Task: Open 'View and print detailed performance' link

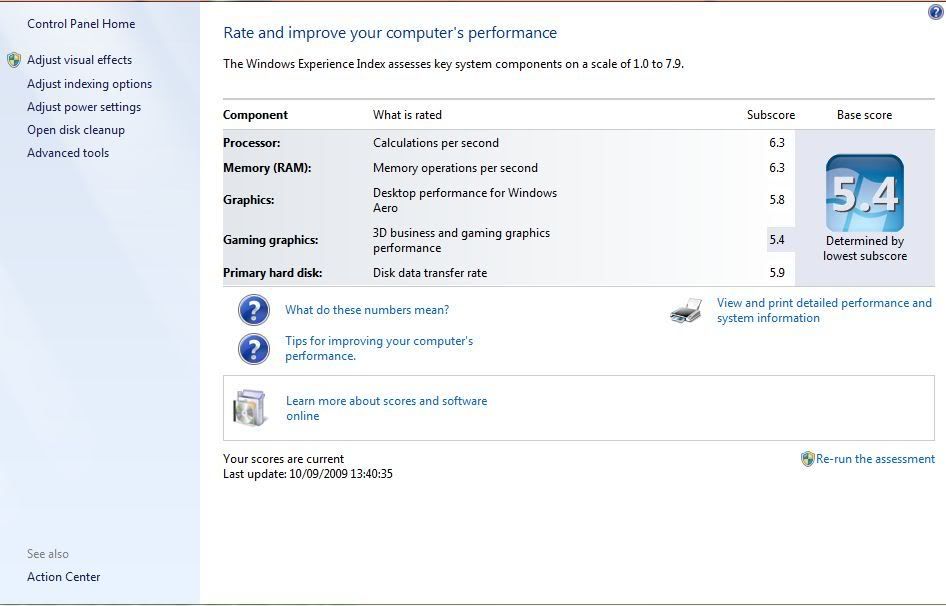Action: coord(823,310)
